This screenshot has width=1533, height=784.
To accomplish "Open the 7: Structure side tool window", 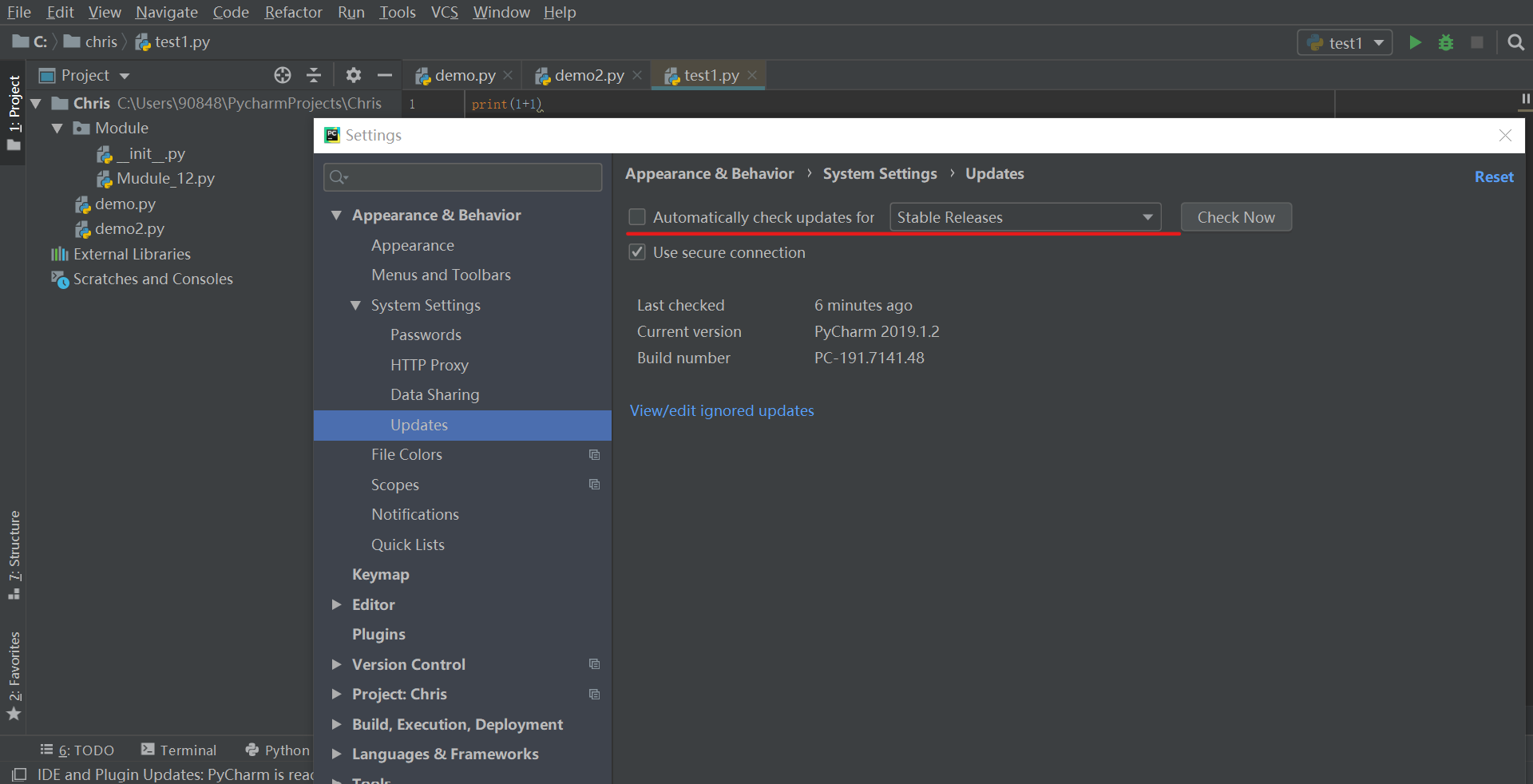I will pos(14,554).
